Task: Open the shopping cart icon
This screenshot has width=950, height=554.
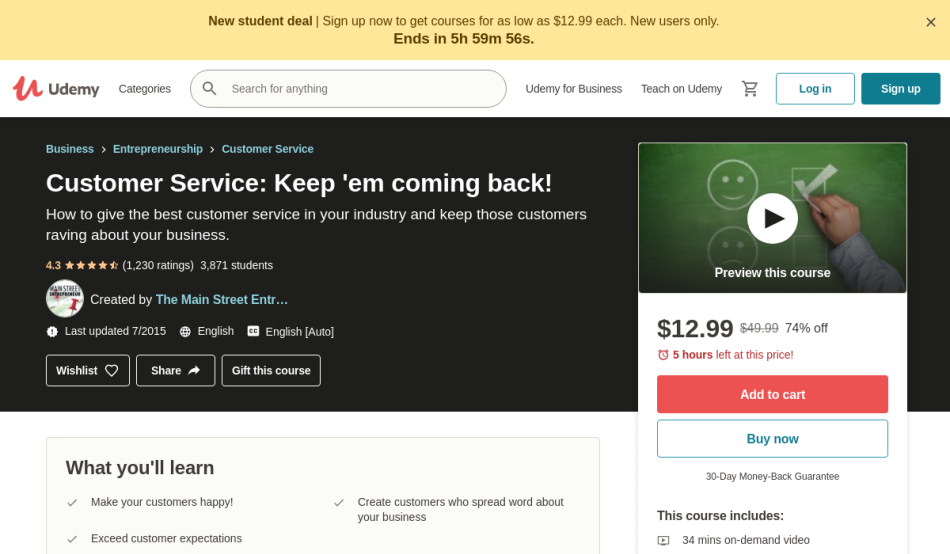Action: coord(749,88)
